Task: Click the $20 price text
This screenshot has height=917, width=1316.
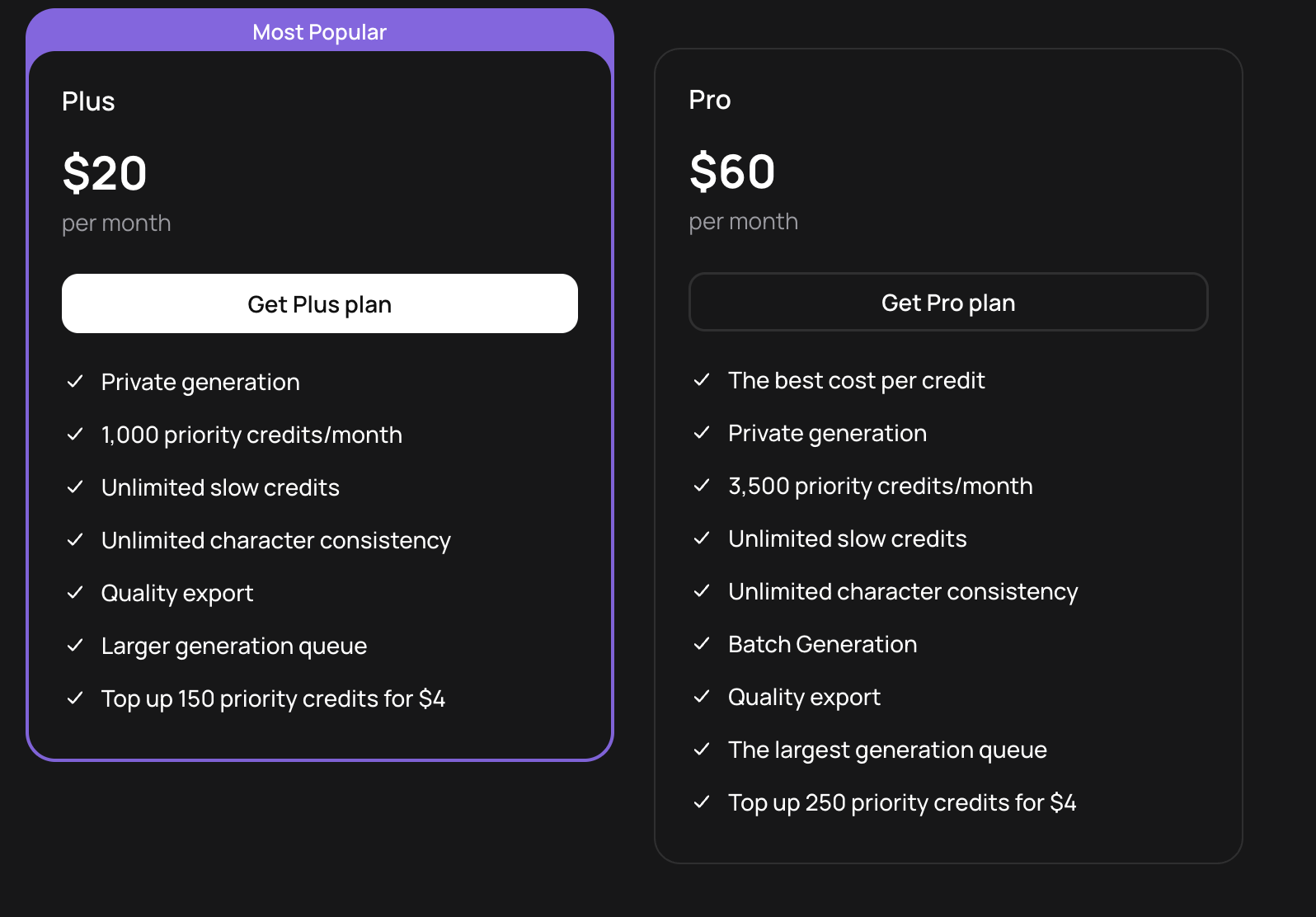Action: pos(105,173)
